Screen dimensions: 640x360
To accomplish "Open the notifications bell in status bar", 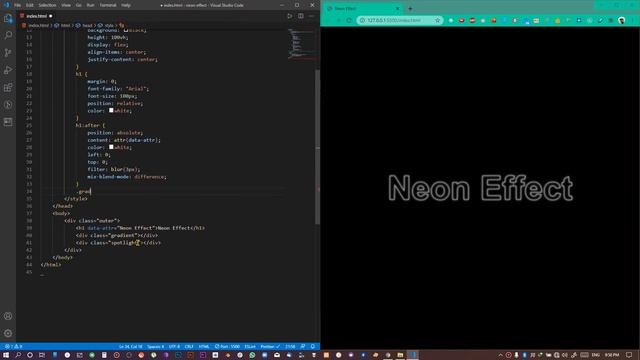I will (313, 347).
